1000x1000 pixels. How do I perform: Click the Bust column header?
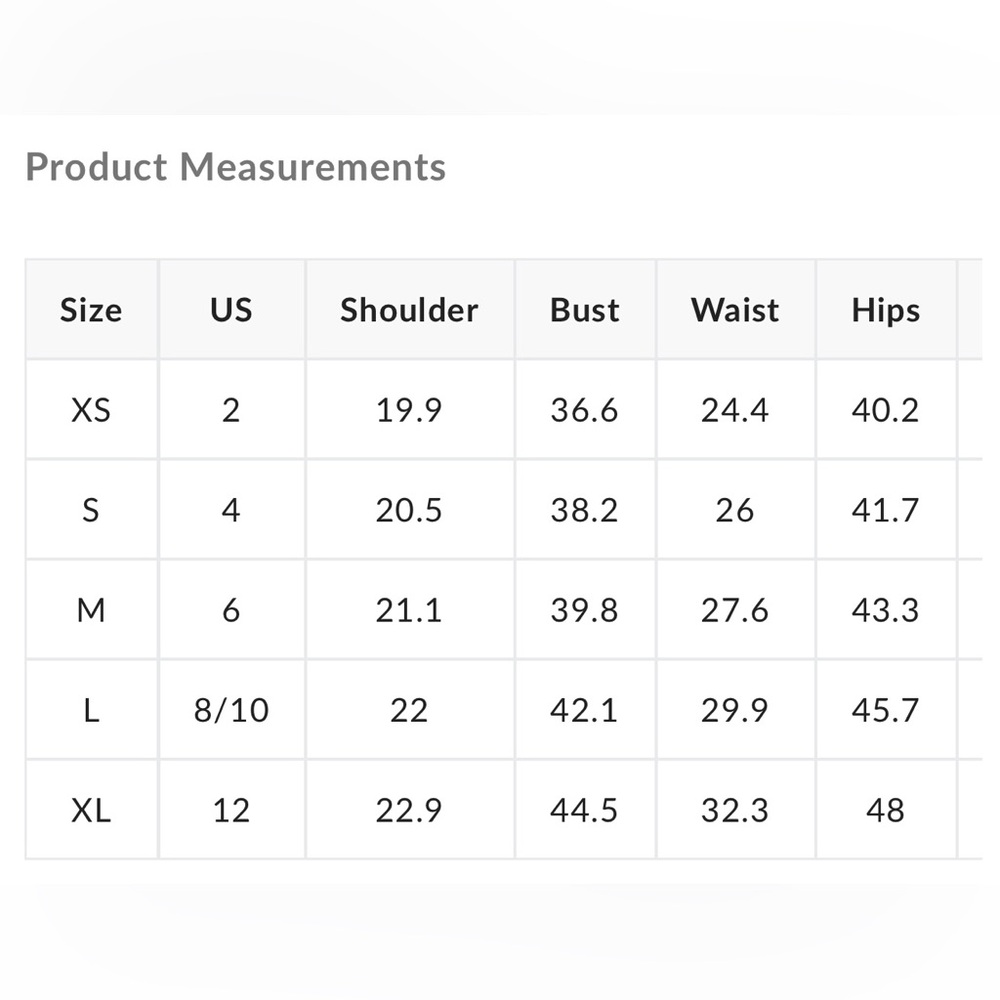[x=585, y=310]
